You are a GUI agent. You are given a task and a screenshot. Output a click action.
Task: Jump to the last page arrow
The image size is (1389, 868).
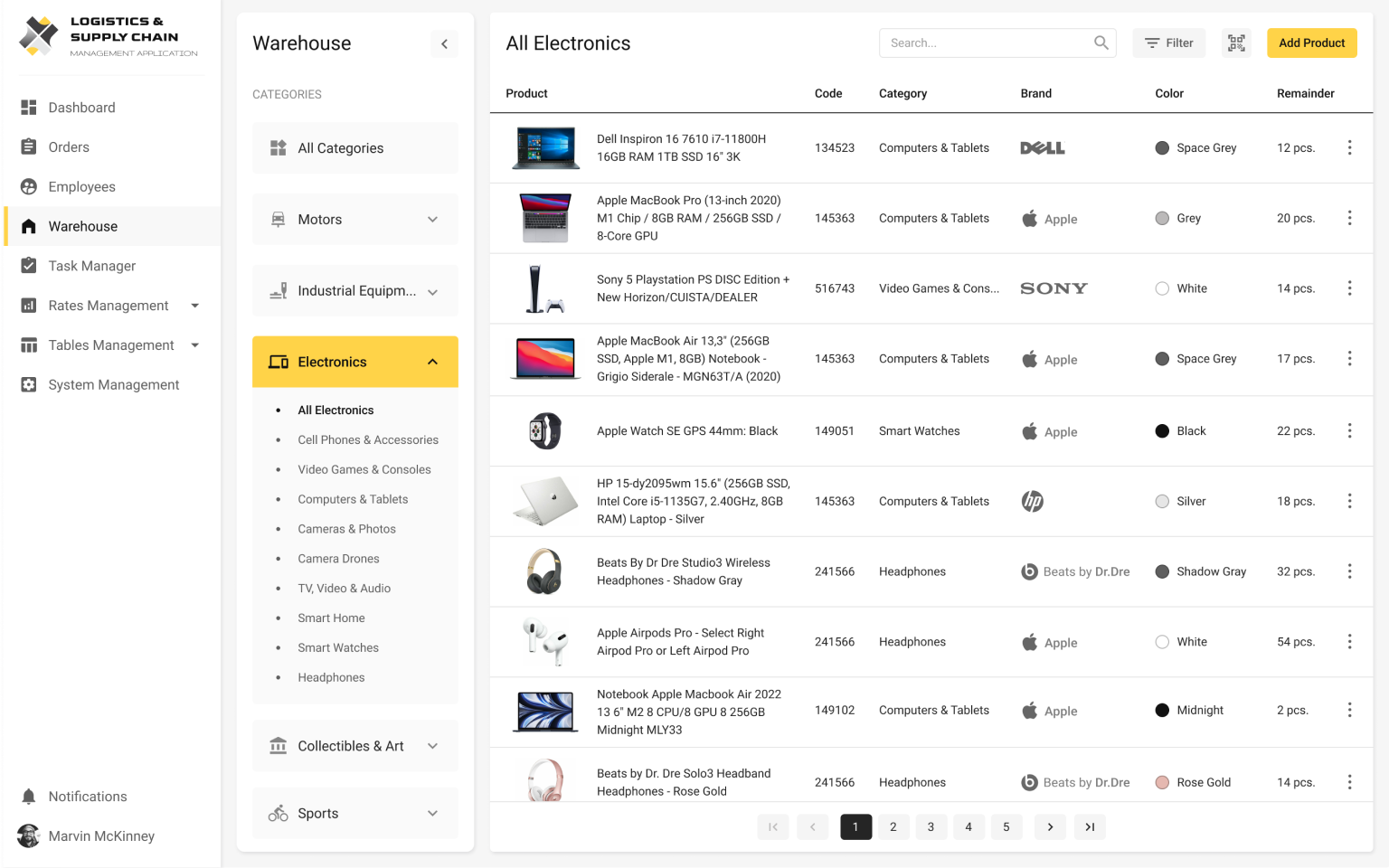click(x=1090, y=827)
